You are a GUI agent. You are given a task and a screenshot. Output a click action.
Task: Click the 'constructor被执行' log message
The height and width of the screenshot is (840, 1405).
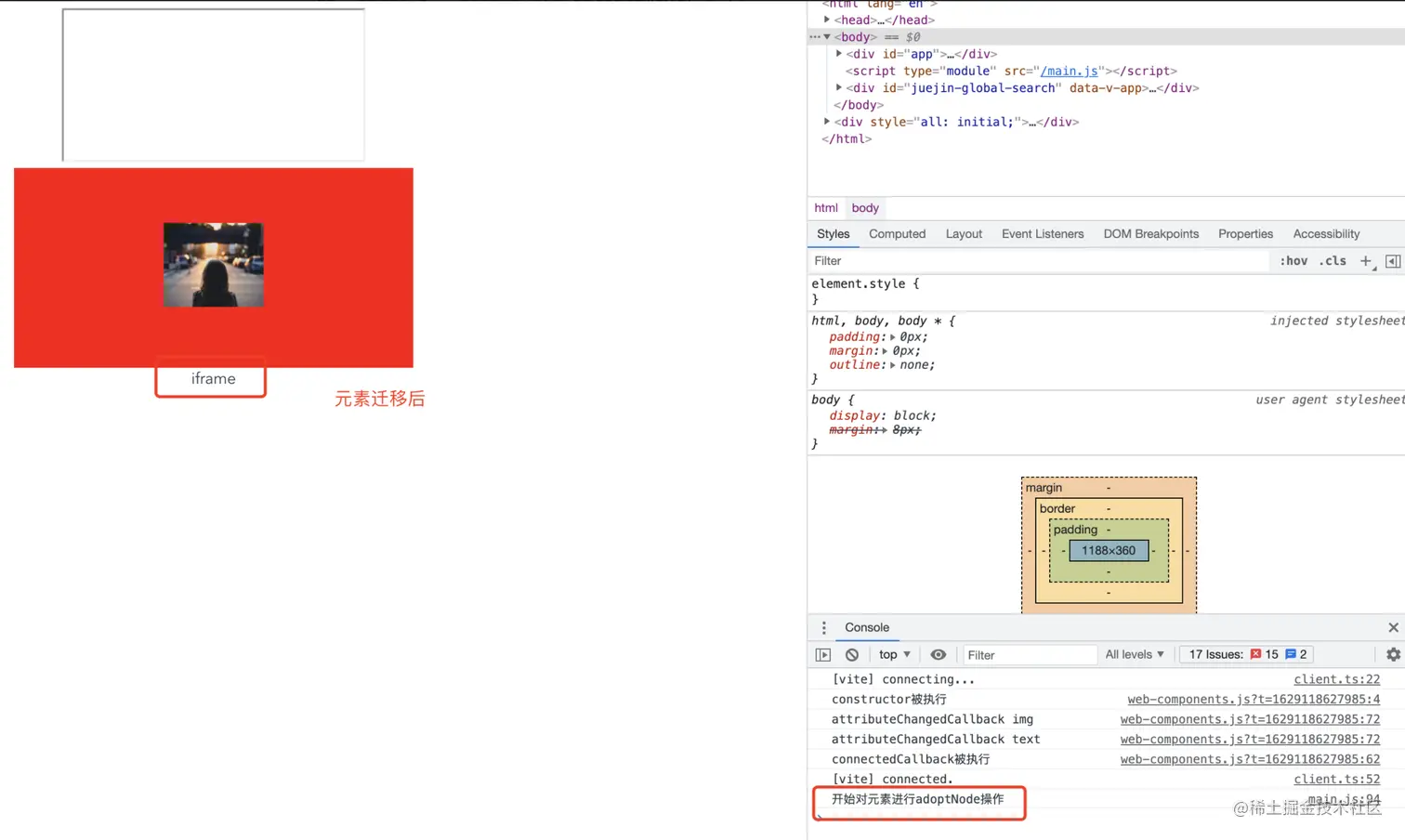coord(889,700)
